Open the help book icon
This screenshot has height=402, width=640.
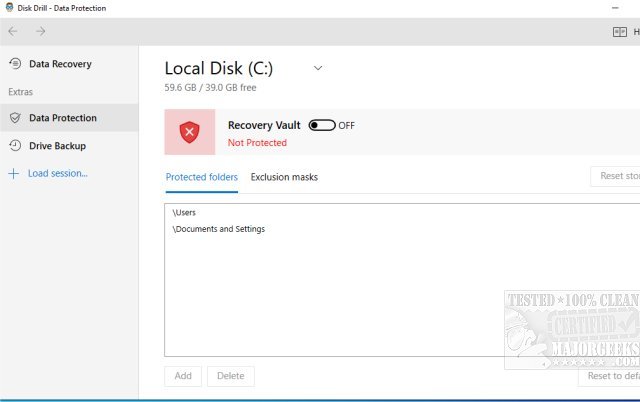coord(620,32)
